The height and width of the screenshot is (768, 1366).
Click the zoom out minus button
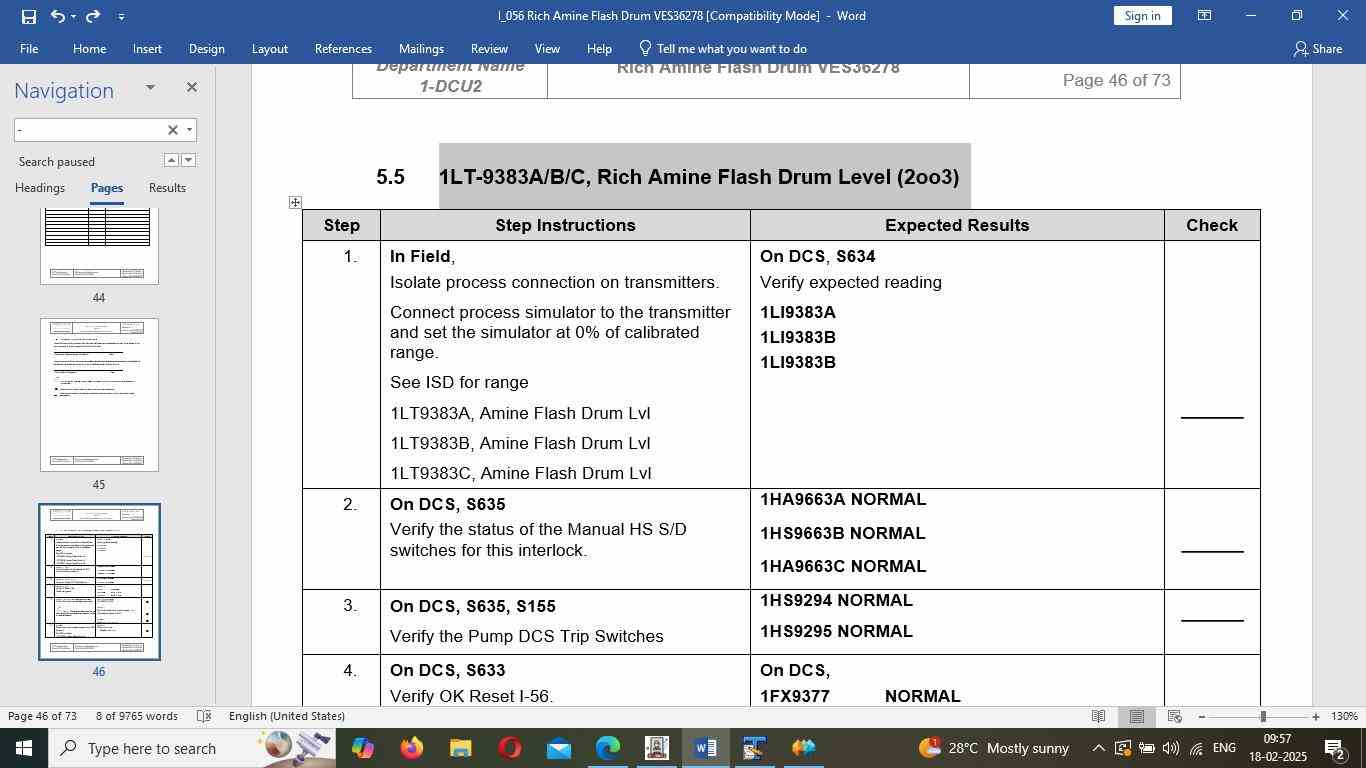(1201, 716)
